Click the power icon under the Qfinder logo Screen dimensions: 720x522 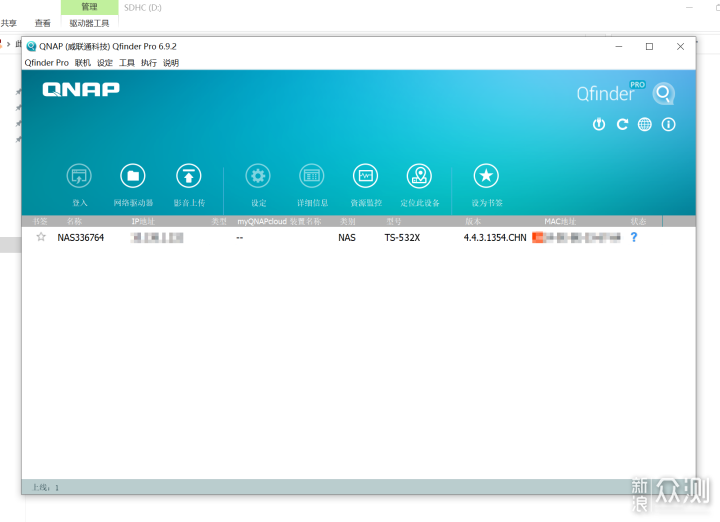[x=599, y=124]
